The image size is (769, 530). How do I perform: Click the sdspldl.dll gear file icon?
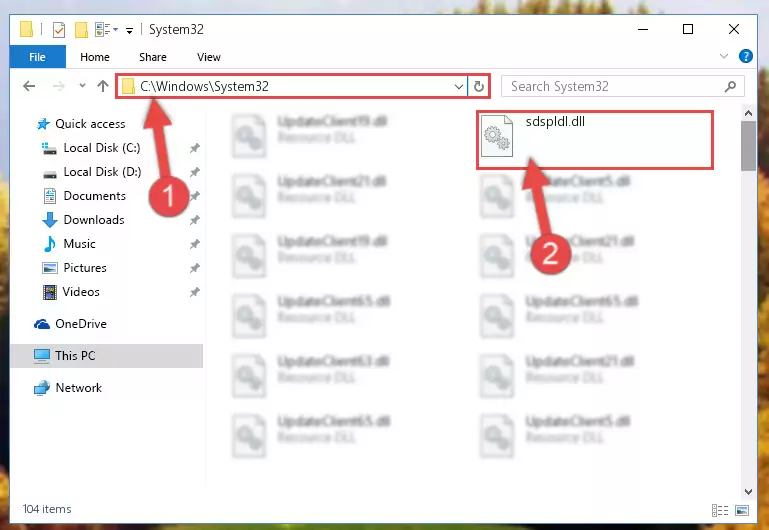[x=496, y=136]
